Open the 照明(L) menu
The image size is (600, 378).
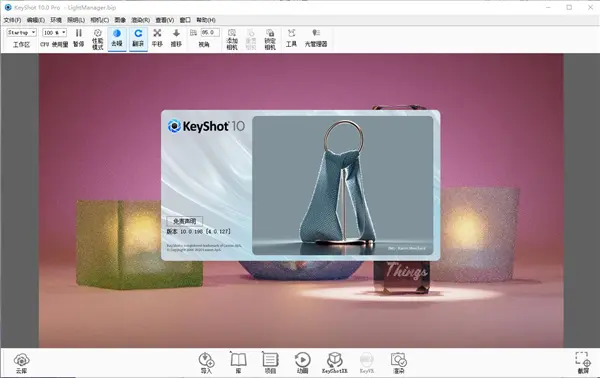tap(76, 20)
